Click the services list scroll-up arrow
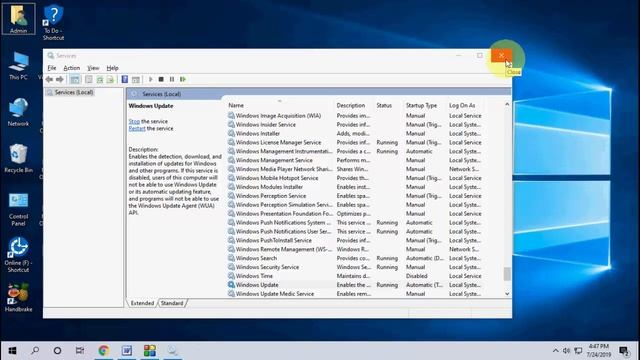 (507, 104)
